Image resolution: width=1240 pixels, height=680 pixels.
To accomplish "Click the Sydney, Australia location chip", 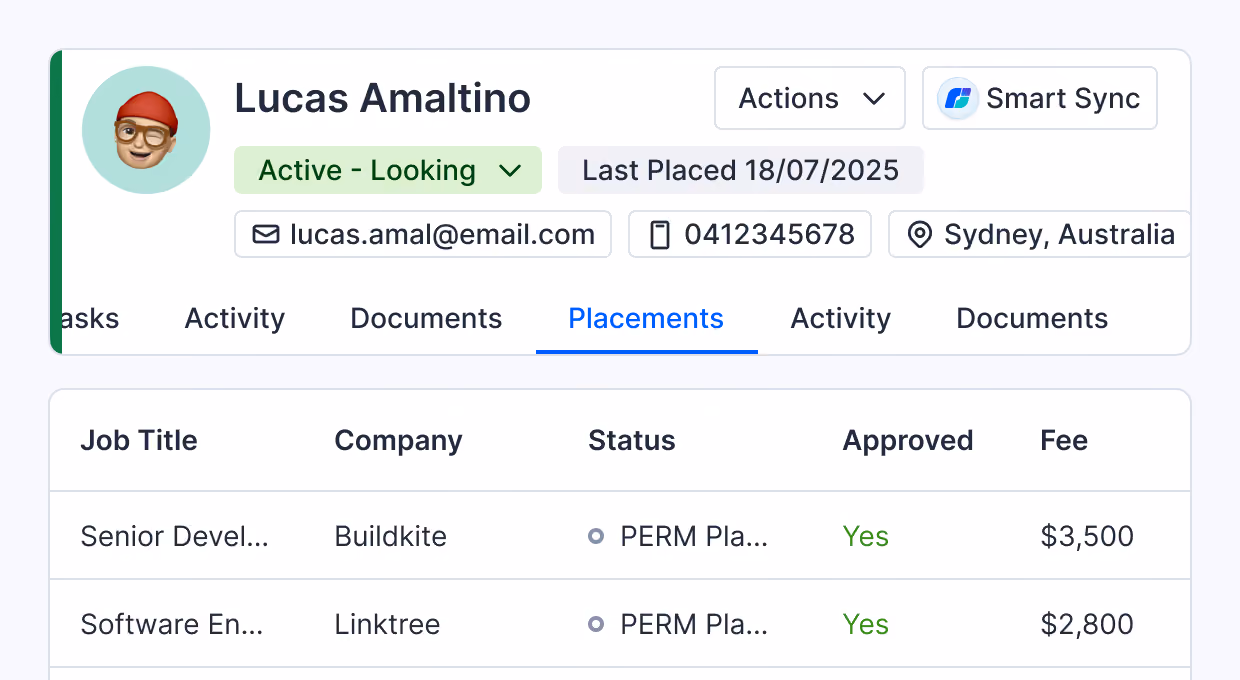I will pyautogui.click(x=1040, y=234).
